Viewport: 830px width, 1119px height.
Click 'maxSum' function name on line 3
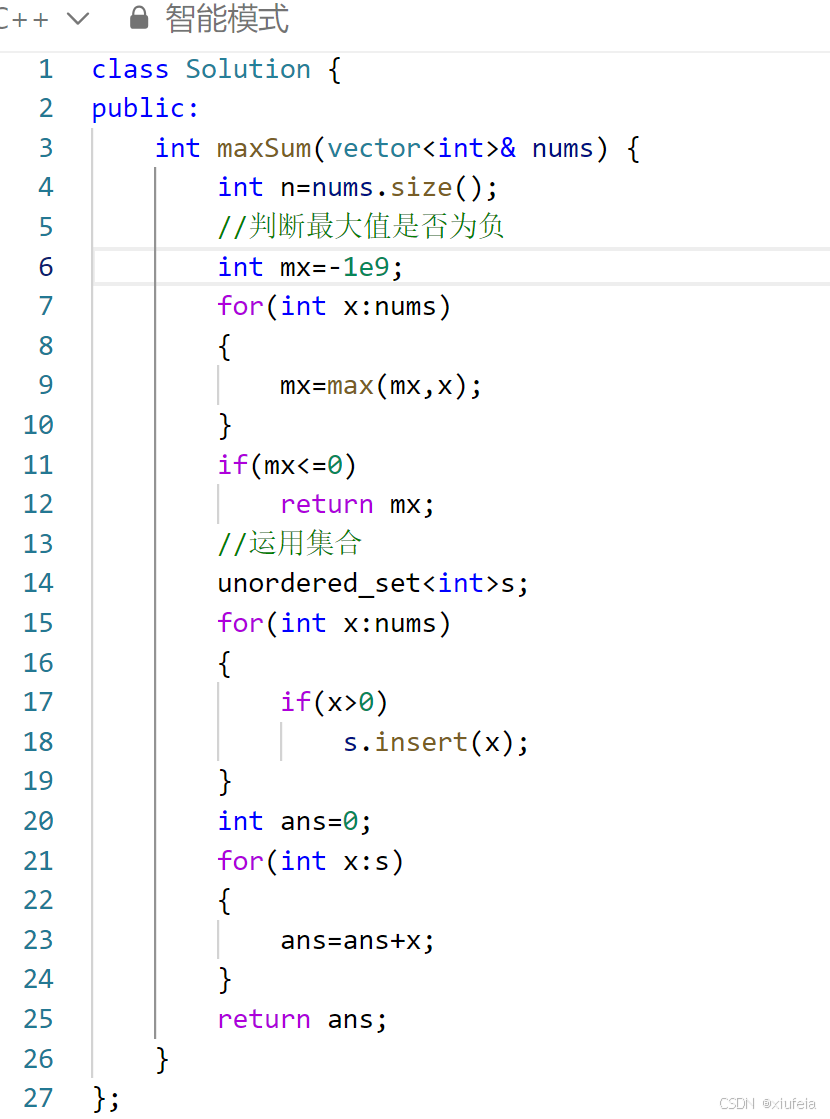pyautogui.click(x=264, y=148)
